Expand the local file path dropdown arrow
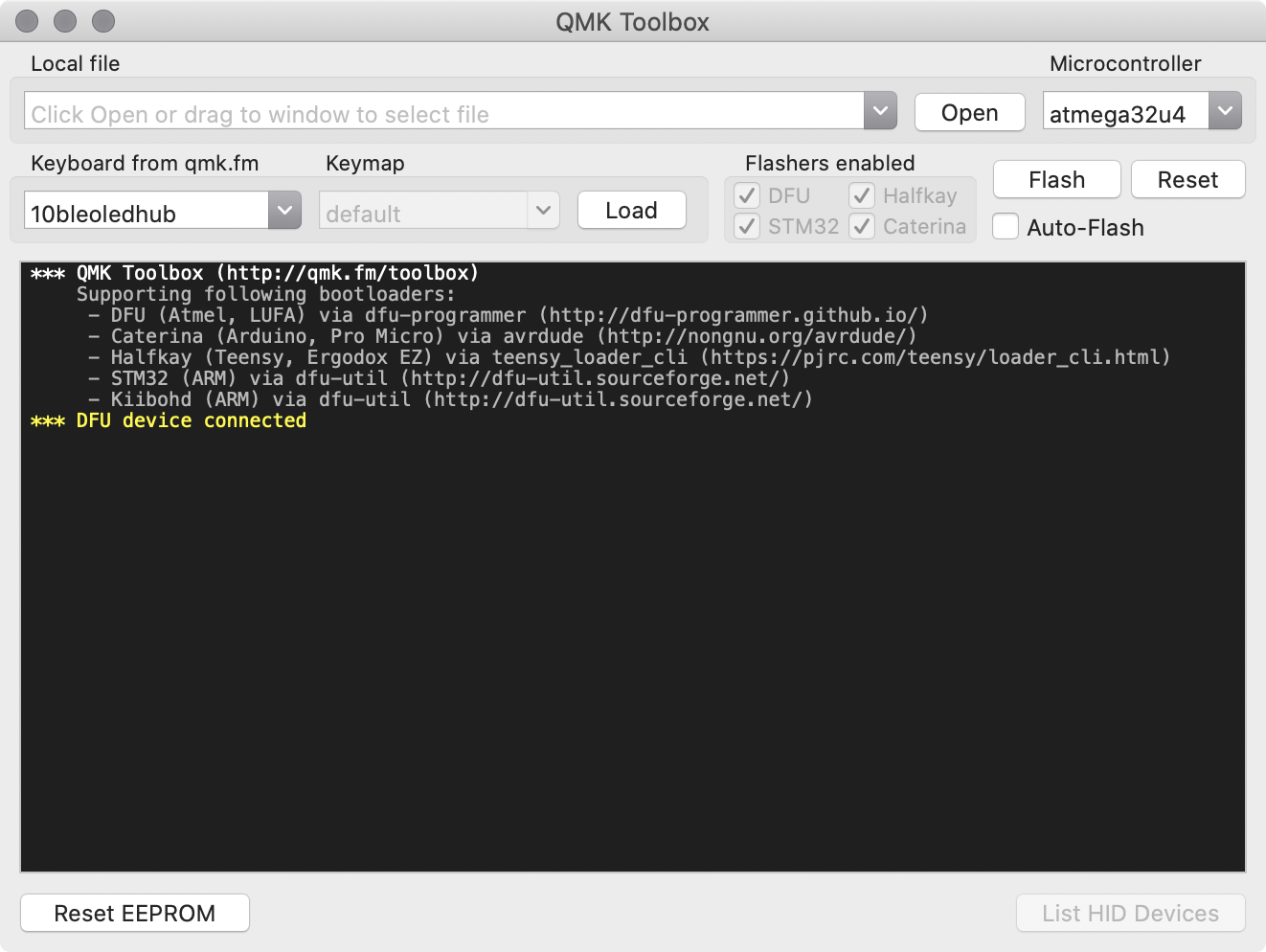This screenshot has width=1266, height=952. pyautogui.click(x=880, y=110)
